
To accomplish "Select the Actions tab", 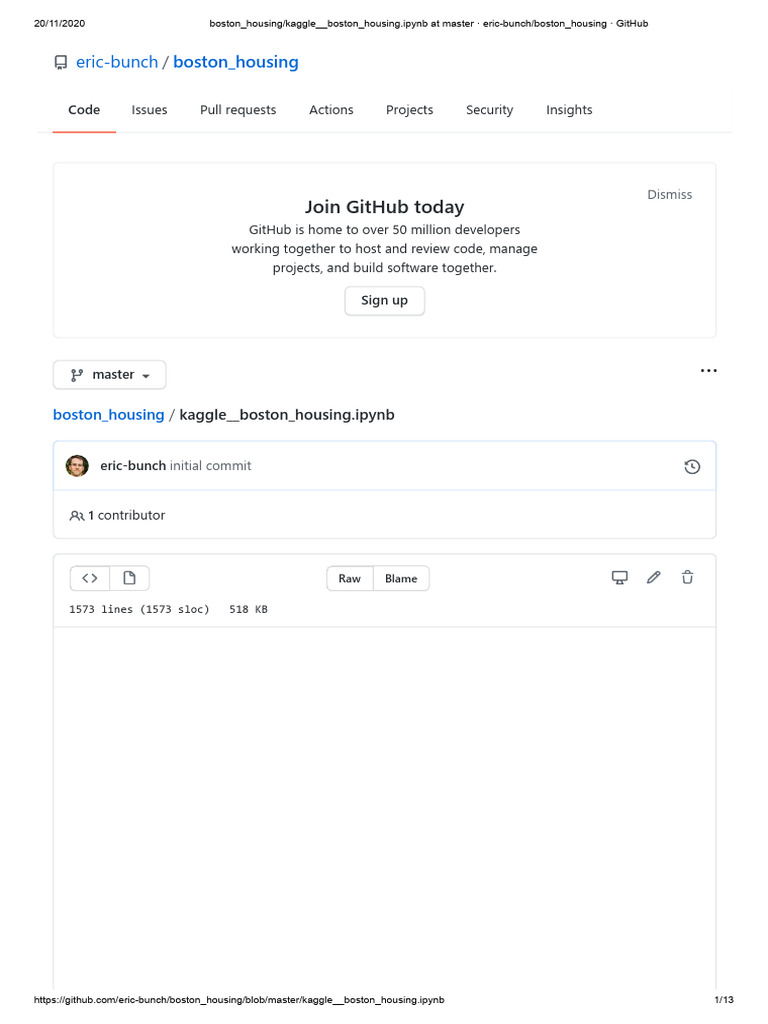I will pos(331,110).
